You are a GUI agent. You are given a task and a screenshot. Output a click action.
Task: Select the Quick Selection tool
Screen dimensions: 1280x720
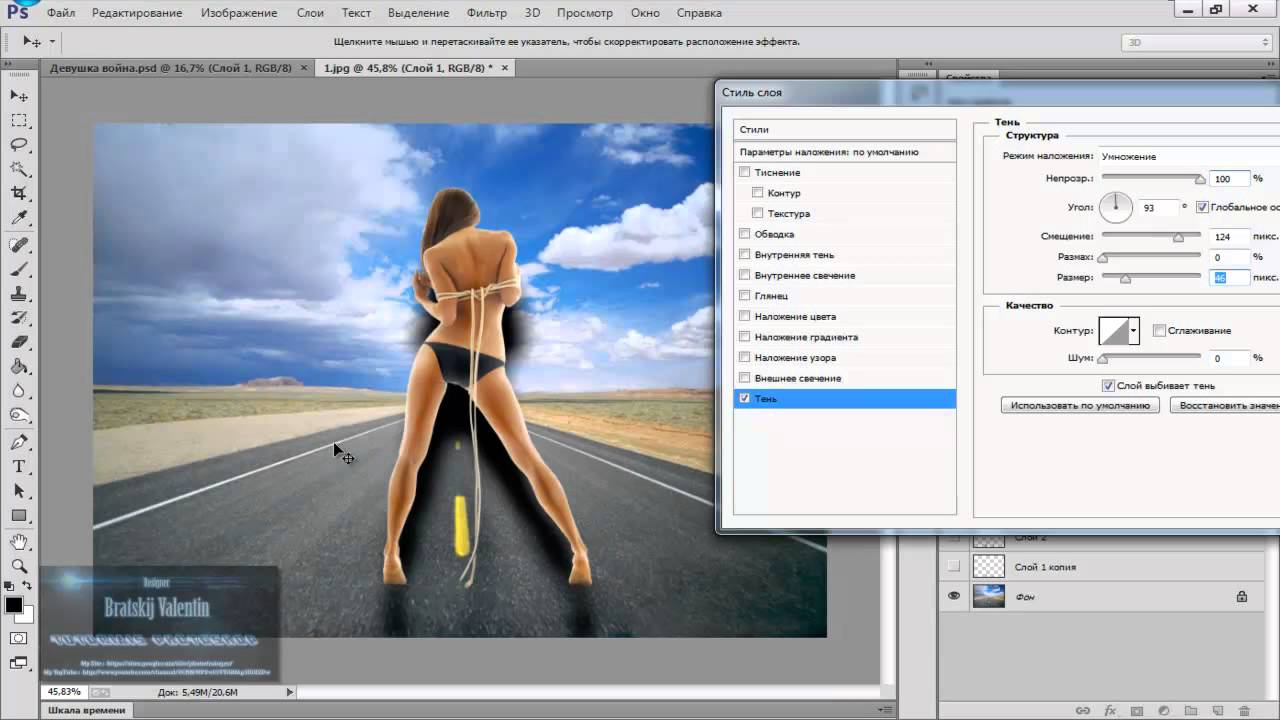coord(19,169)
